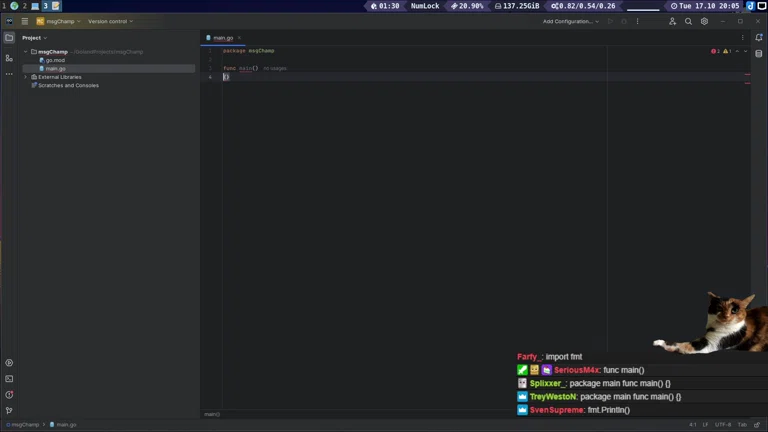Open the Project view dropdown
The image size is (768, 432).
[x=35, y=38]
